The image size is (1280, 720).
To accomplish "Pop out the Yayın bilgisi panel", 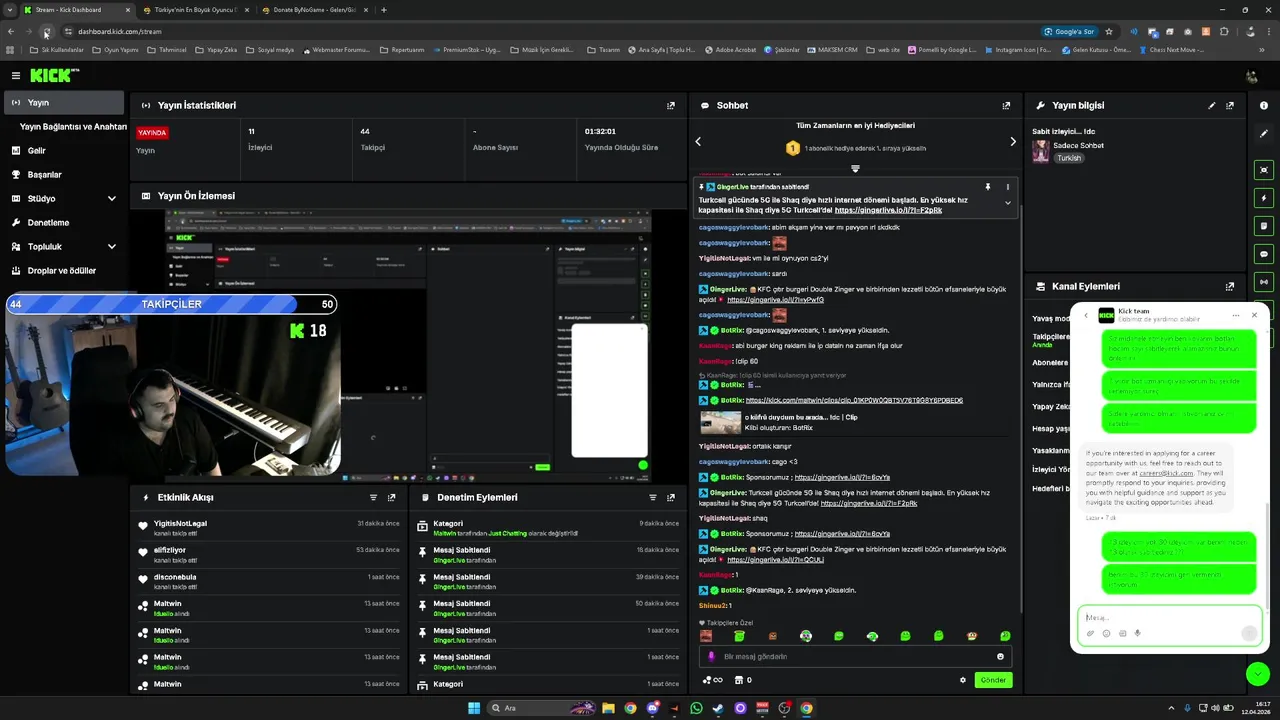I will coord(1230,105).
